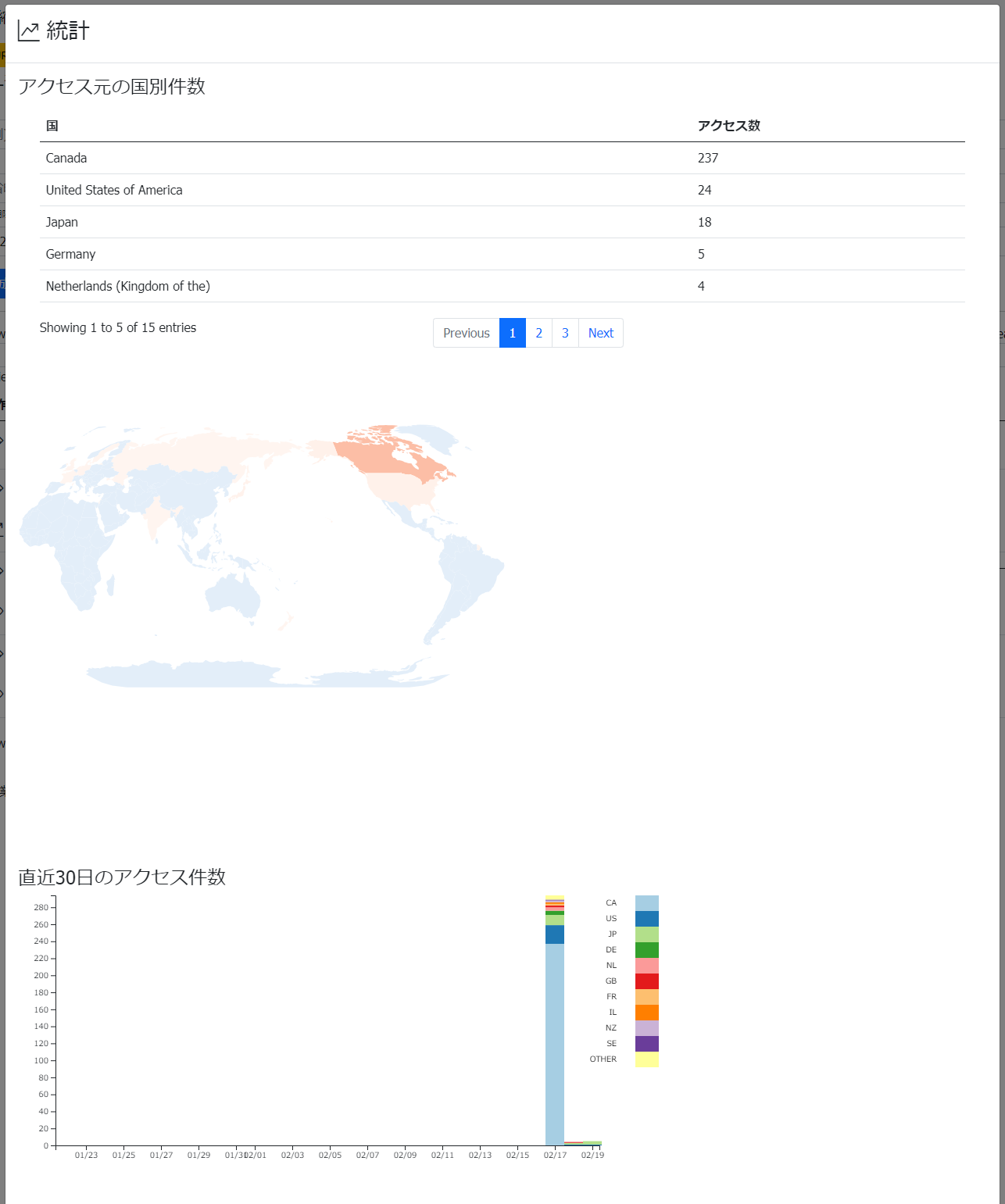Open page 3 of country table
The image size is (1005, 1204).
click(x=565, y=333)
